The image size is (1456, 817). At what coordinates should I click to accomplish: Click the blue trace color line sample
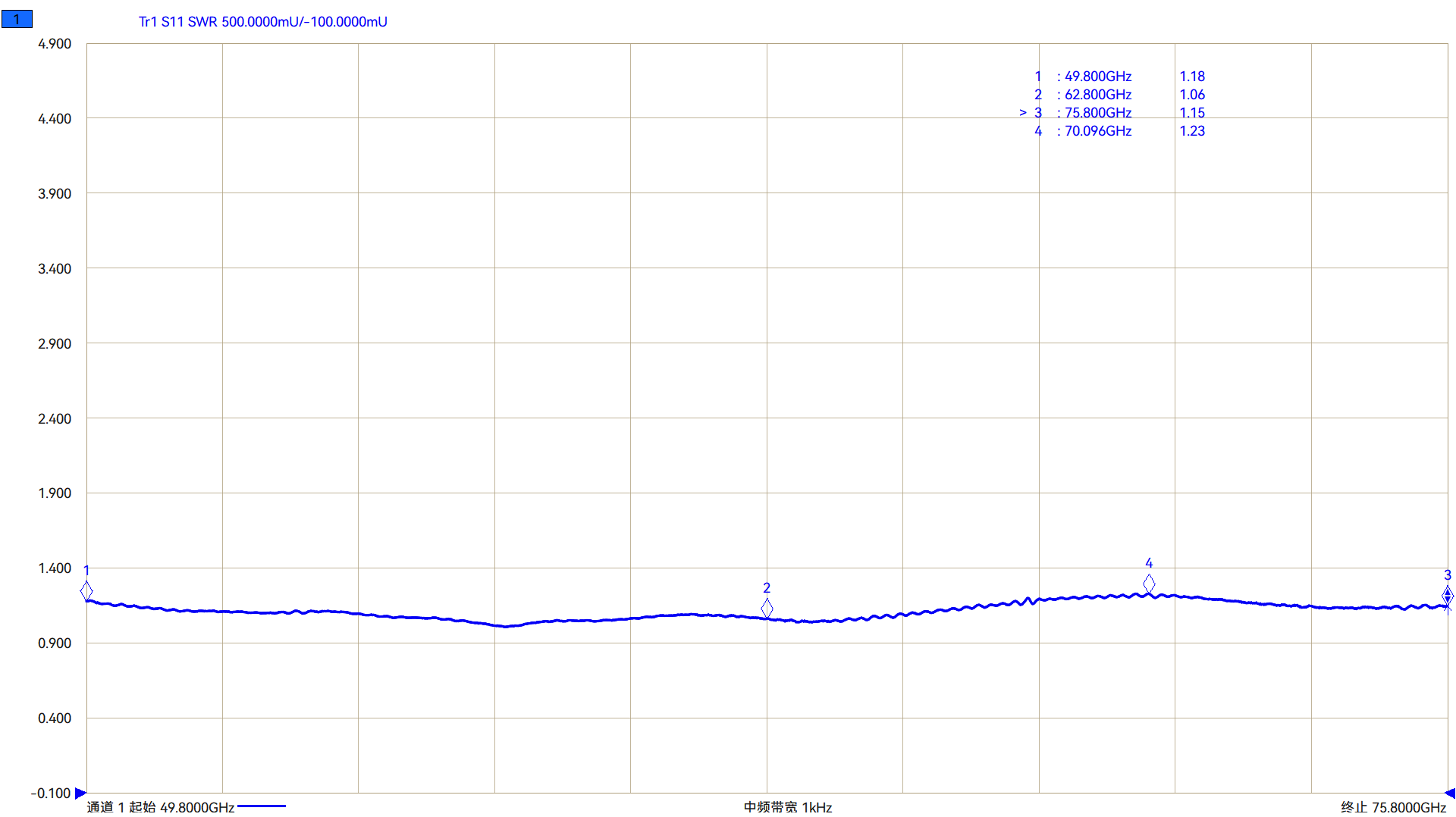(262, 806)
